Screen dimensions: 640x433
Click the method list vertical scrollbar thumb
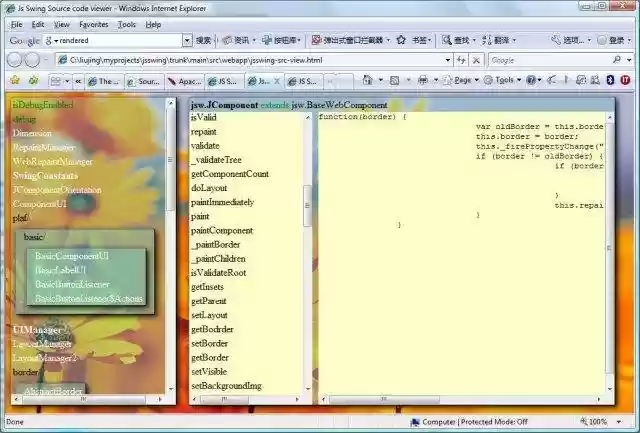coord(308,205)
